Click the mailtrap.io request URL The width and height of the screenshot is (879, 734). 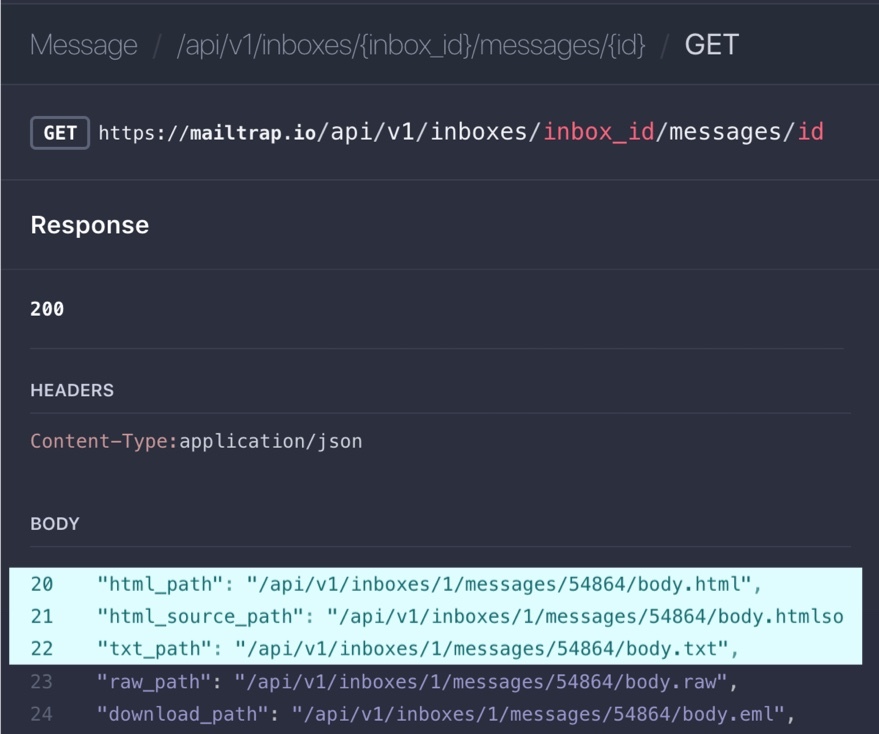coord(461,133)
